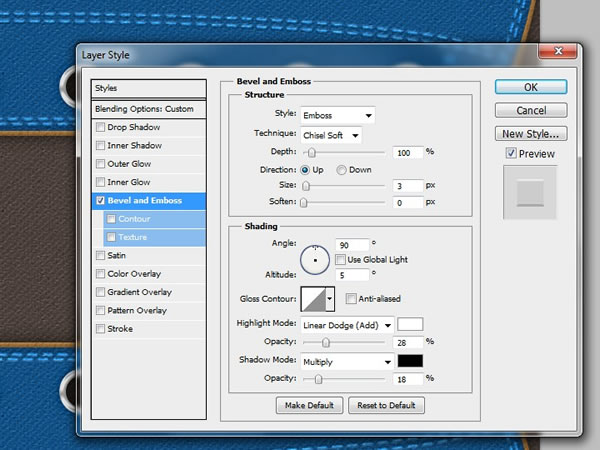Image resolution: width=600 pixels, height=450 pixels.
Task: Click the angle dial widget
Action: point(315,260)
